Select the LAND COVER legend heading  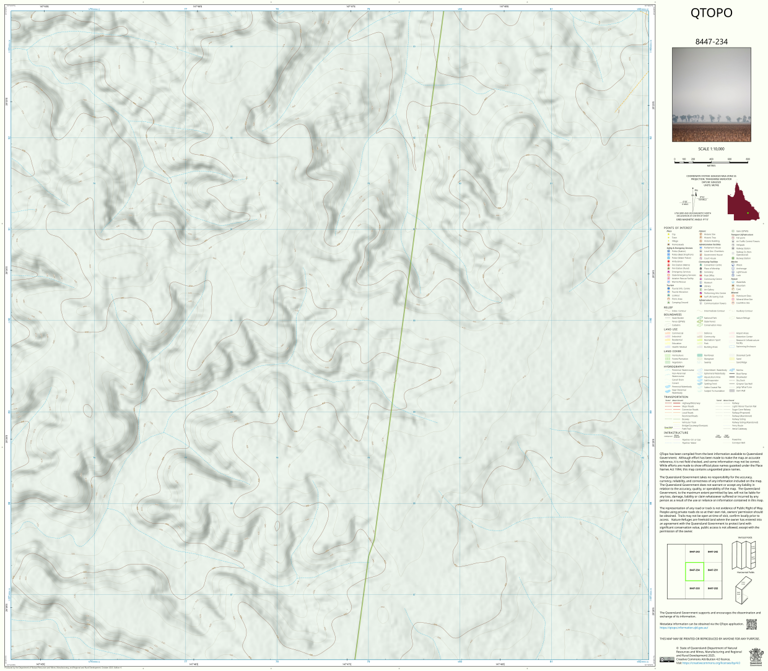pyautogui.click(x=672, y=351)
